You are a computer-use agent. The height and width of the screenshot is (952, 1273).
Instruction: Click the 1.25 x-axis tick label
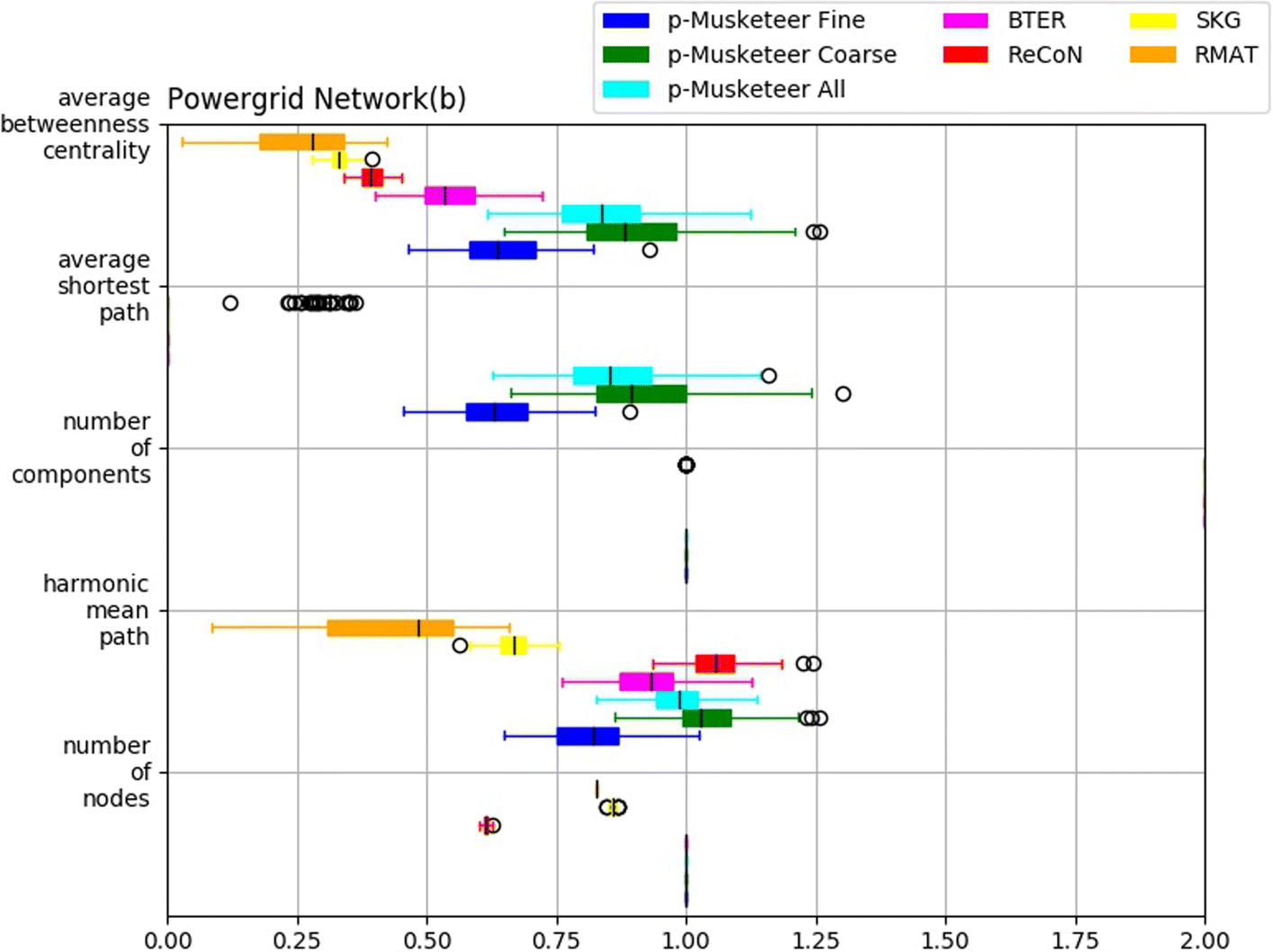[817, 940]
